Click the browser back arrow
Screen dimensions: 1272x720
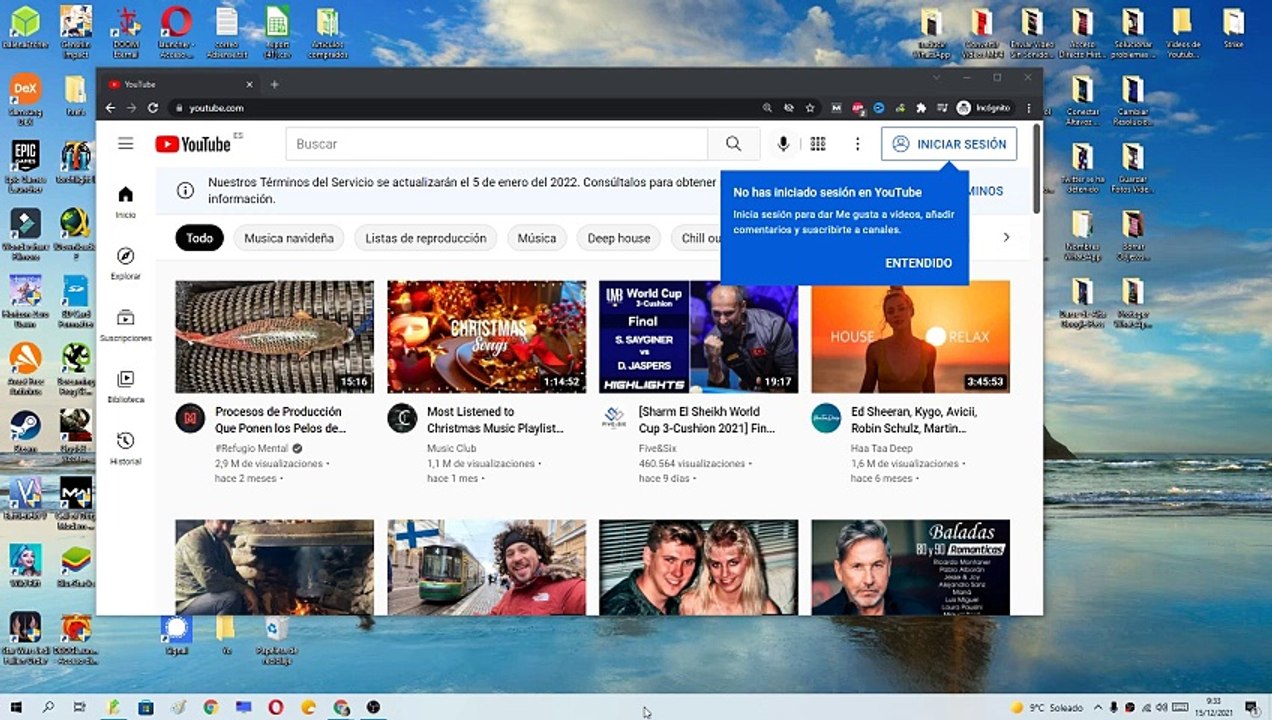point(110,108)
